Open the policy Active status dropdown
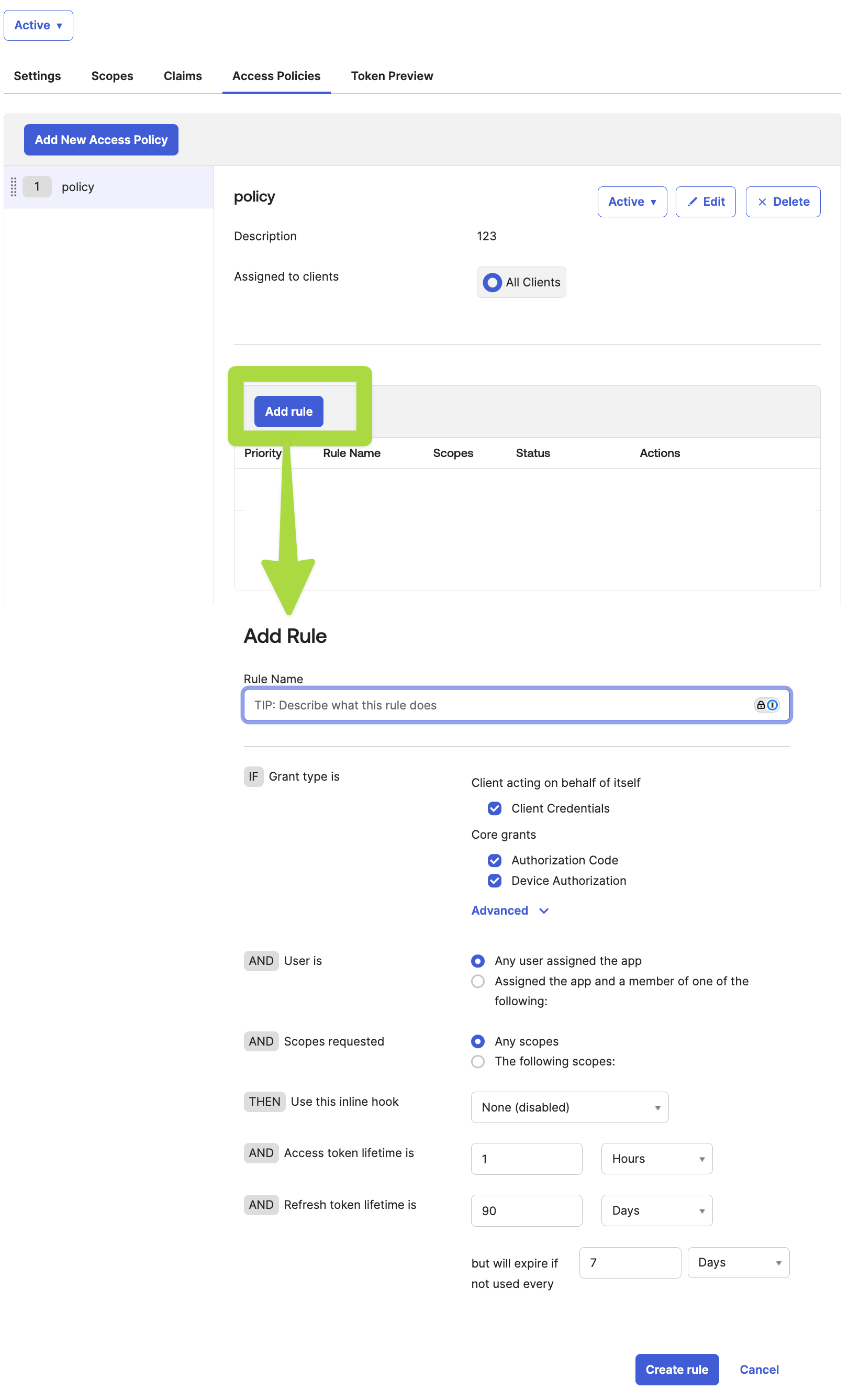 pyautogui.click(x=632, y=202)
